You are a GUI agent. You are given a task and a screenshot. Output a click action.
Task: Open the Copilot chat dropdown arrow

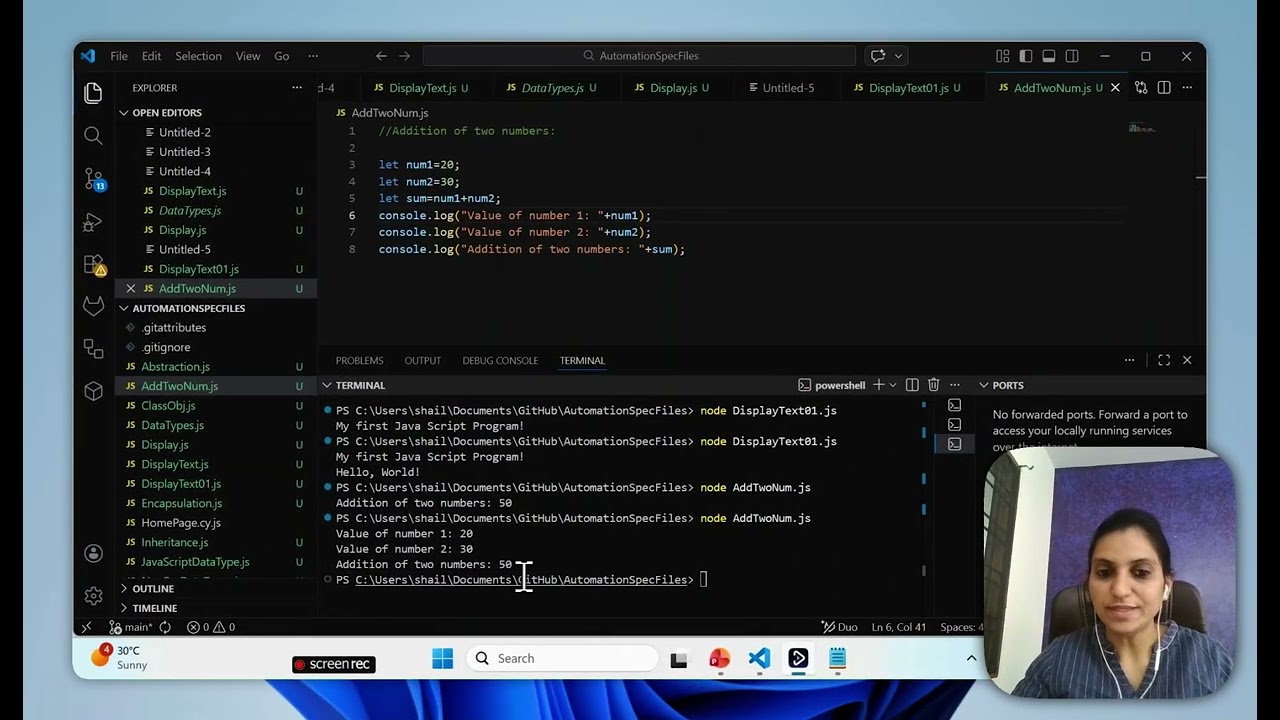[898, 56]
